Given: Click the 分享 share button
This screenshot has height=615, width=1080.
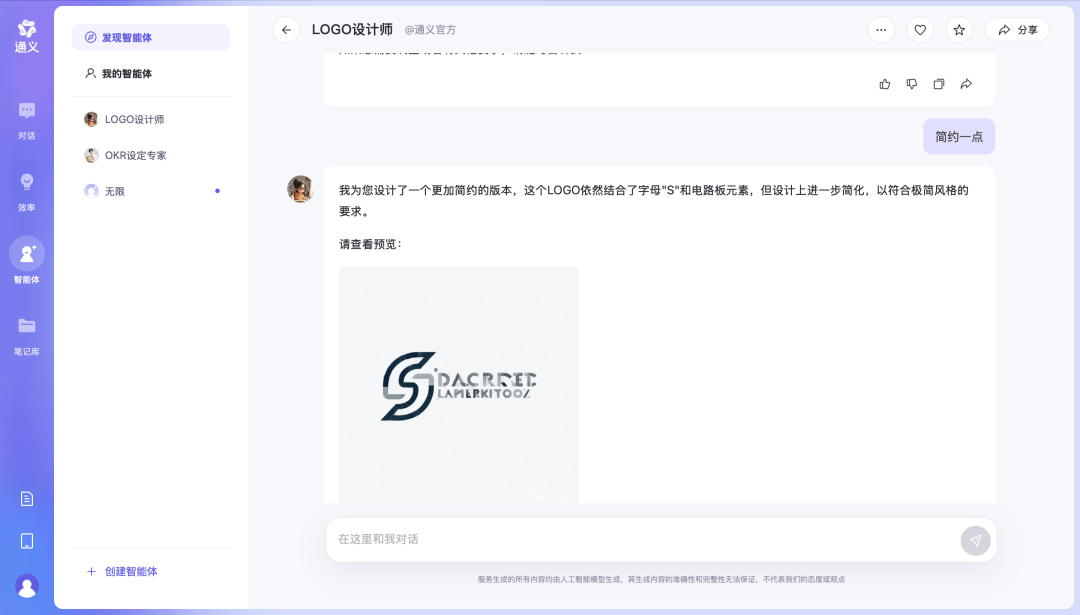Looking at the screenshot, I should pos(1017,30).
